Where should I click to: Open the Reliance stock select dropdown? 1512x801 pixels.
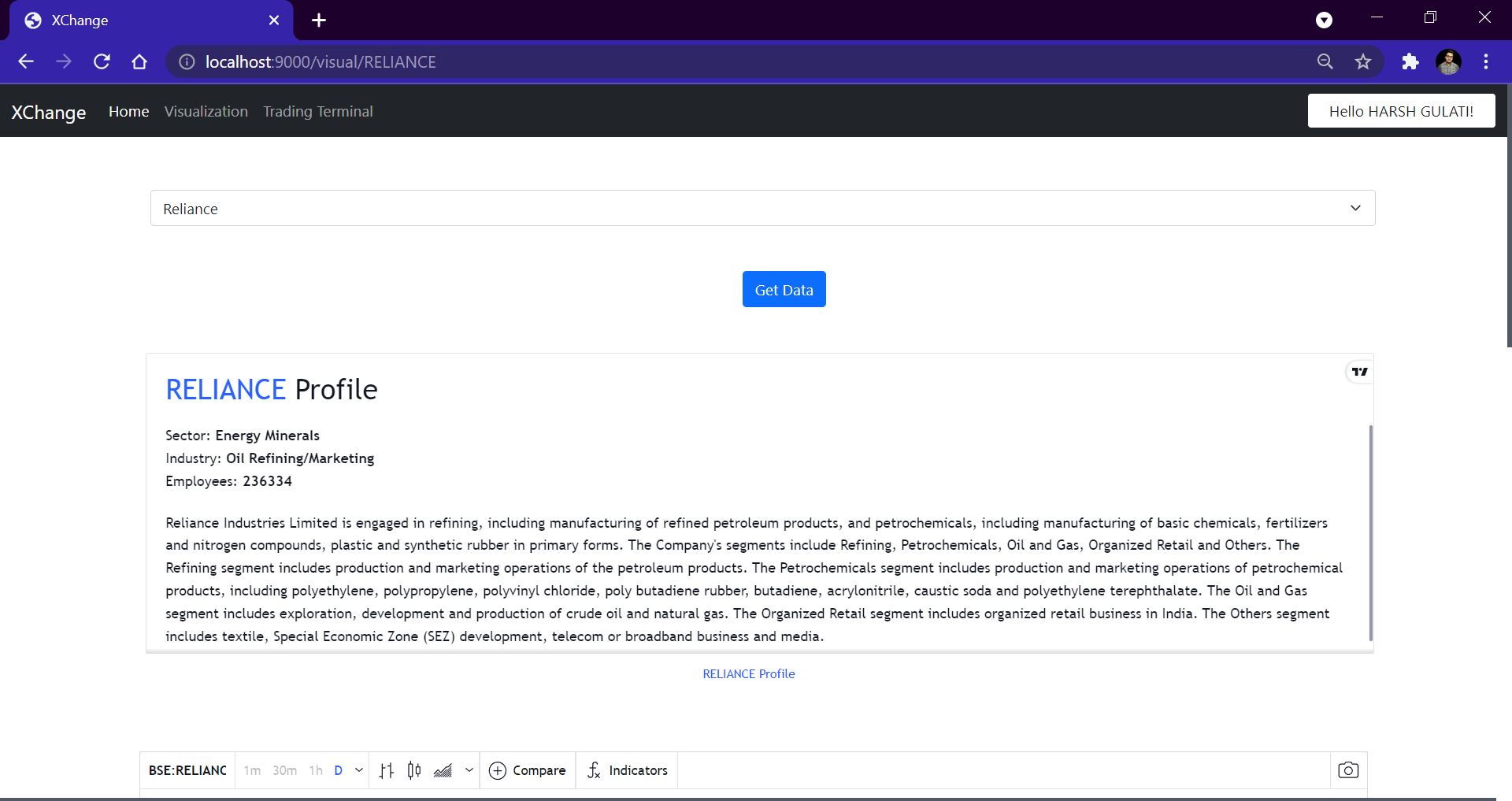[x=763, y=208]
